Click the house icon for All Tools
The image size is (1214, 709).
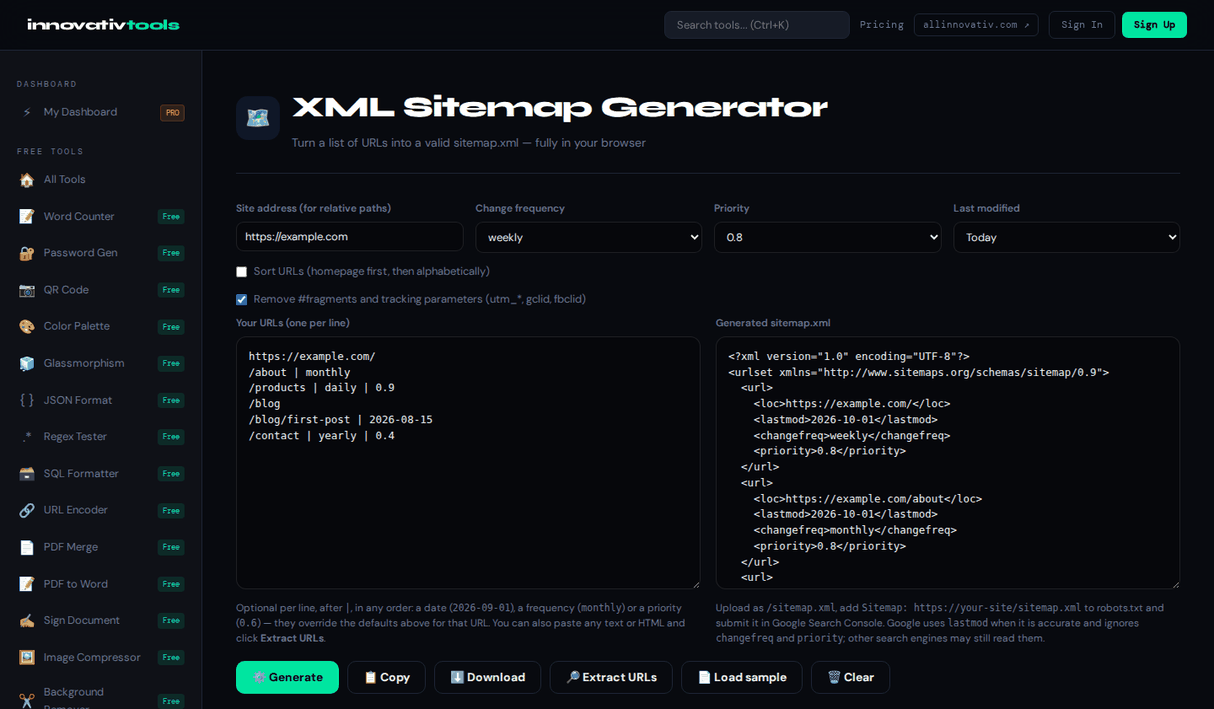tap(27, 180)
